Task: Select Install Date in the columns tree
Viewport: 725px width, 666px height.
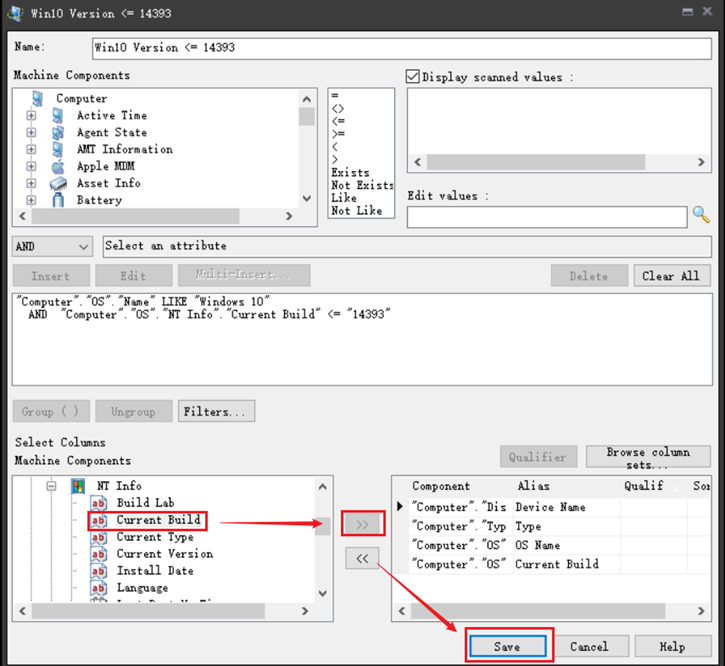Action: coord(155,571)
